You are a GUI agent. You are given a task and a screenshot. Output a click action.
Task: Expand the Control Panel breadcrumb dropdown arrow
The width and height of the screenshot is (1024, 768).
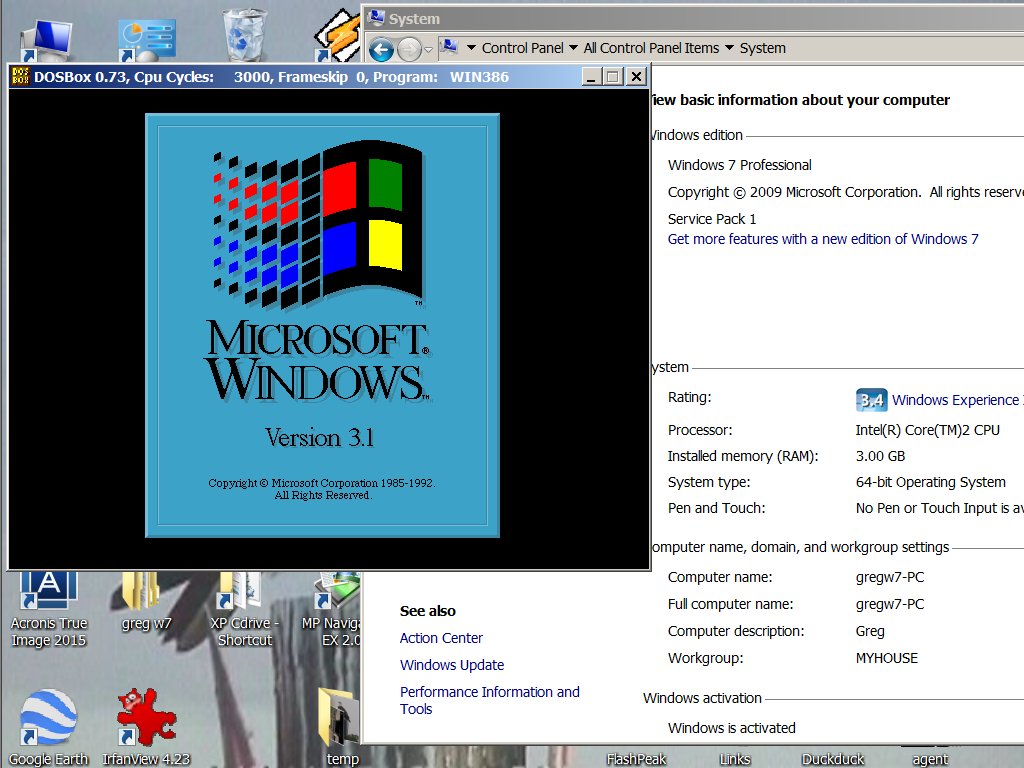(x=573, y=48)
